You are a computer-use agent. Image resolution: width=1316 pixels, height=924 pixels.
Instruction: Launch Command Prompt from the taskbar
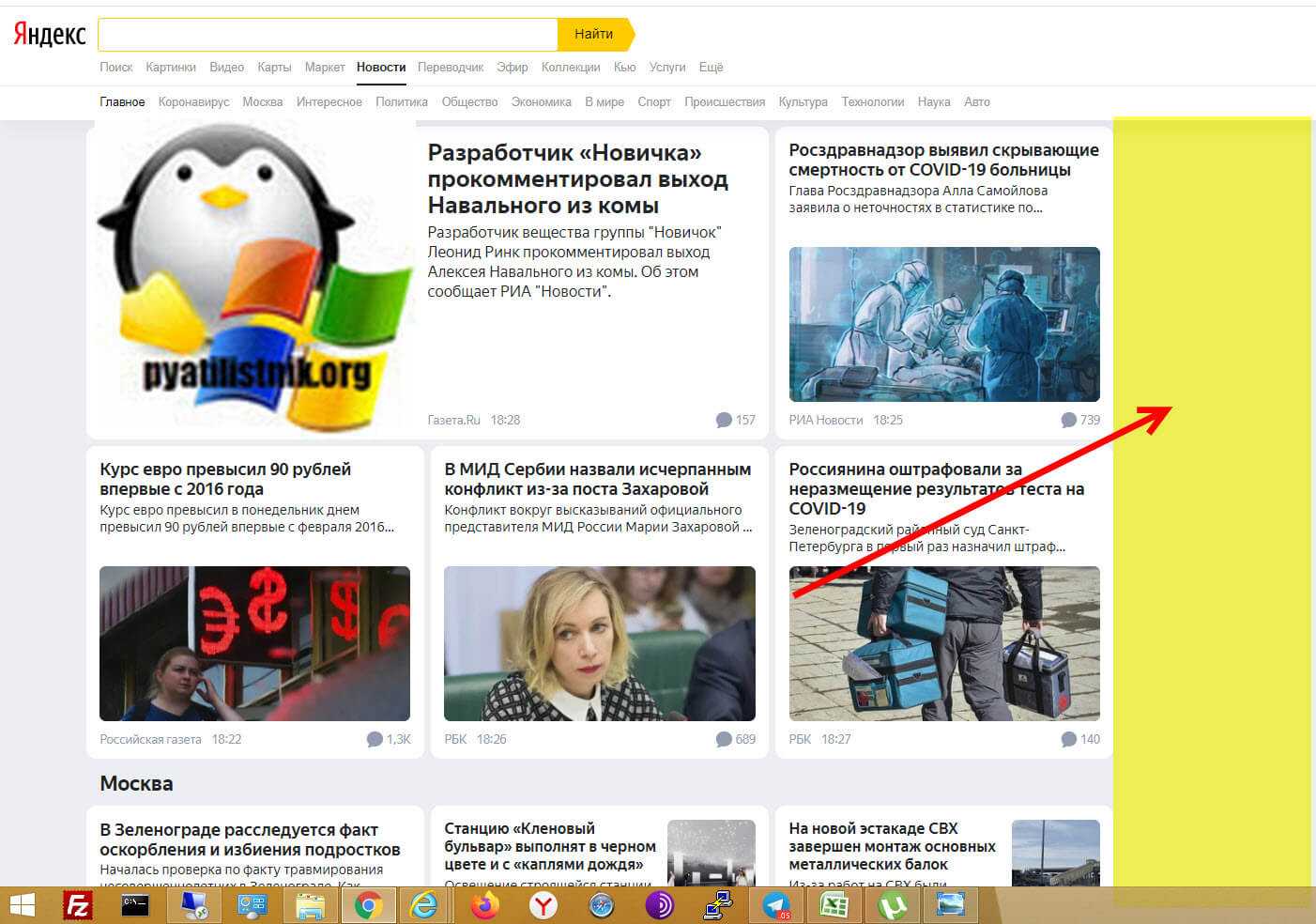click(x=135, y=905)
